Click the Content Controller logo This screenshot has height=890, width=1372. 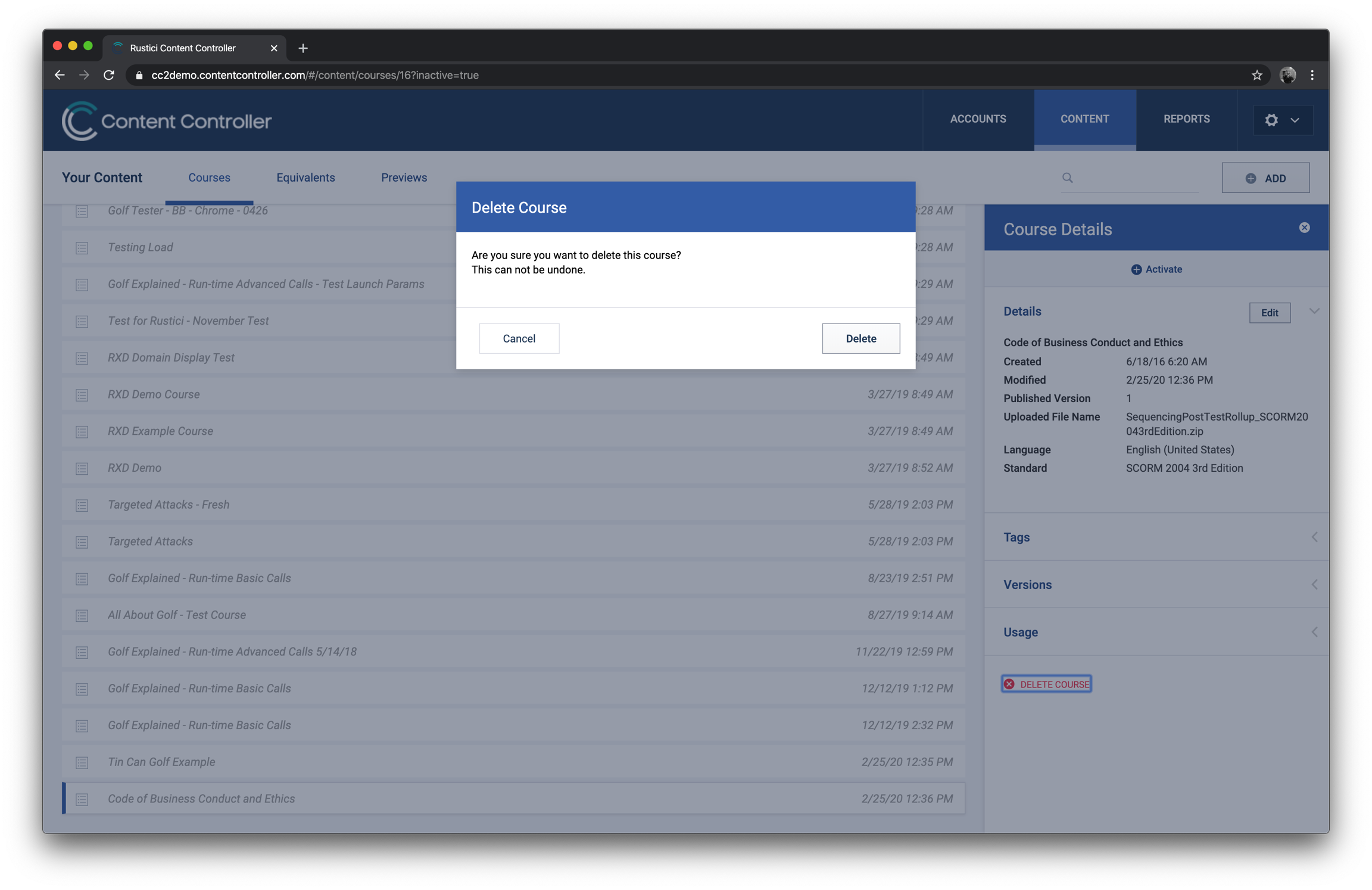click(166, 121)
